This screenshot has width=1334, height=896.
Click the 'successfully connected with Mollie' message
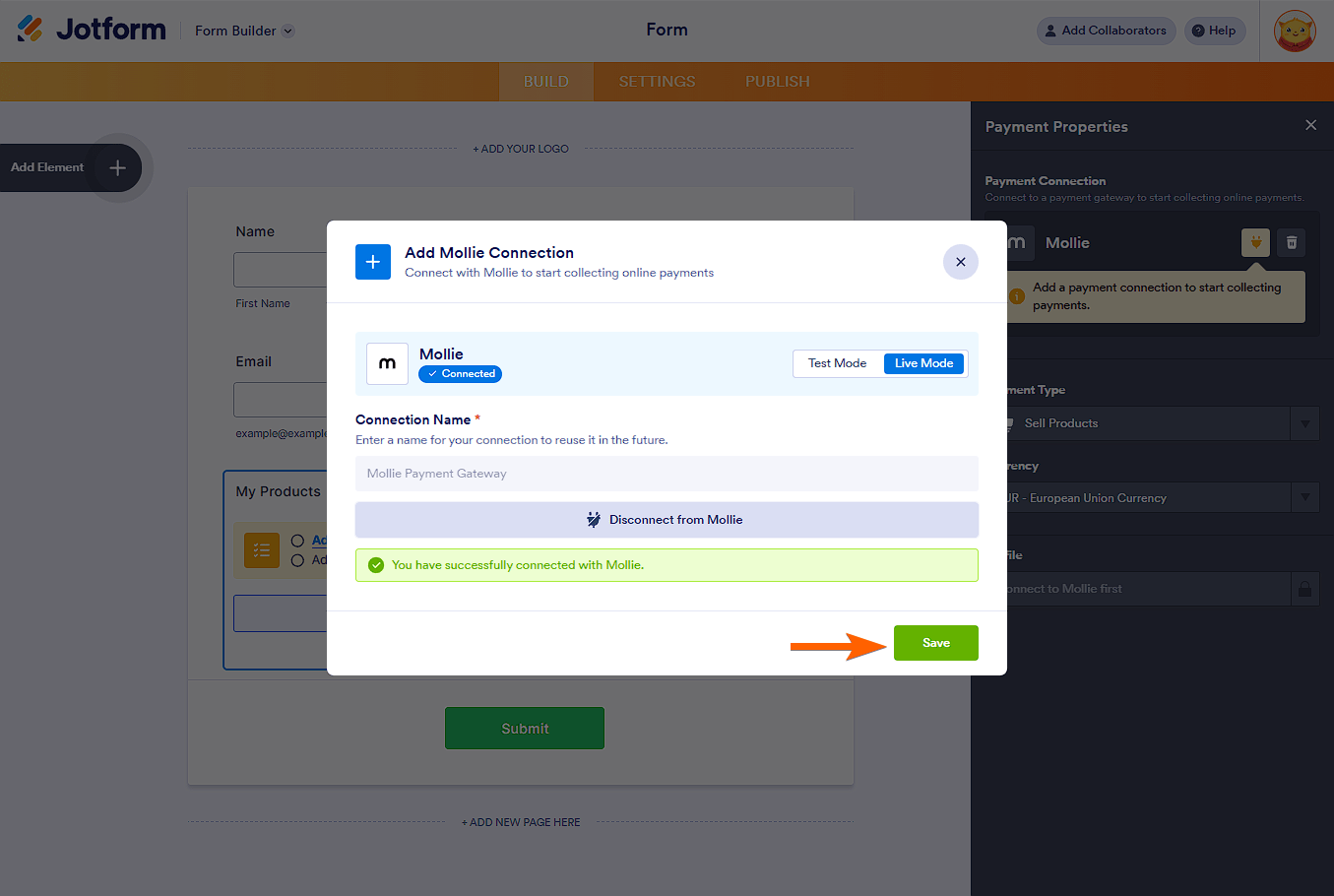tap(518, 565)
